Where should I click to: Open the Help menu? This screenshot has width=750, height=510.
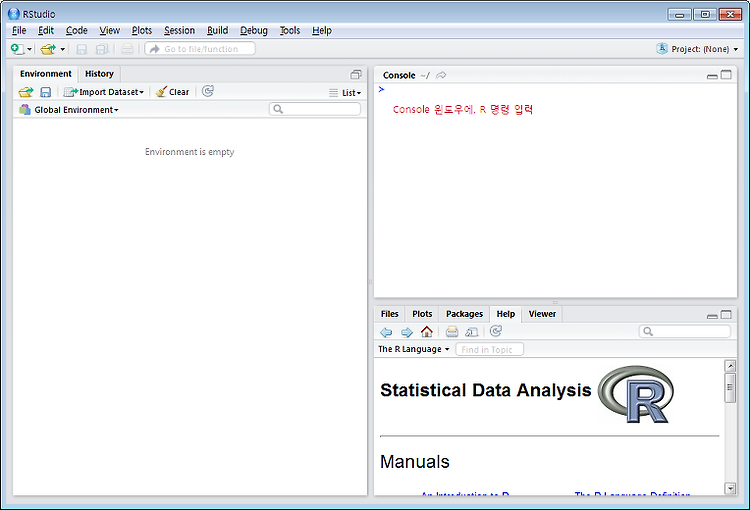click(x=322, y=30)
